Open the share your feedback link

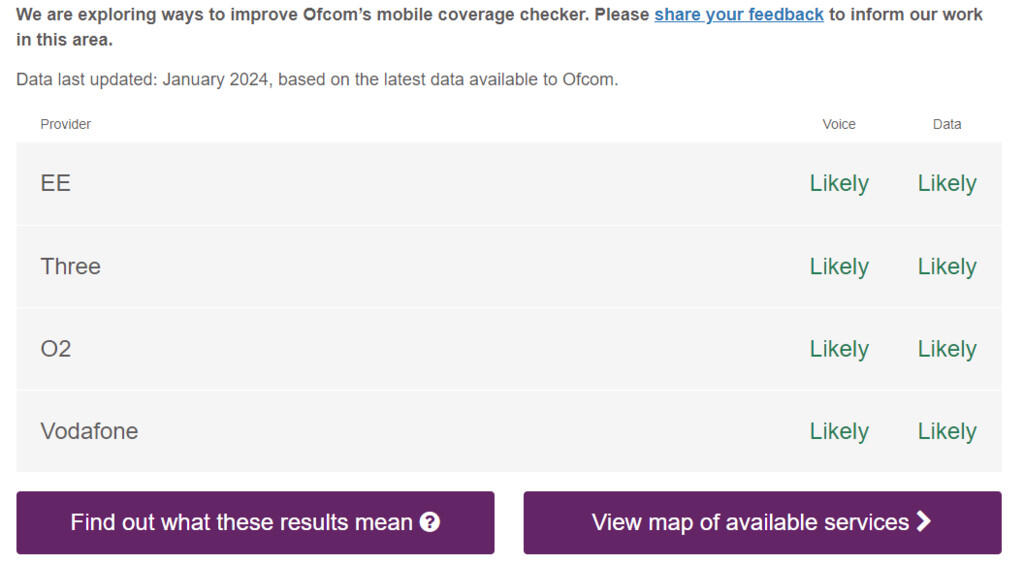[739, 15]
